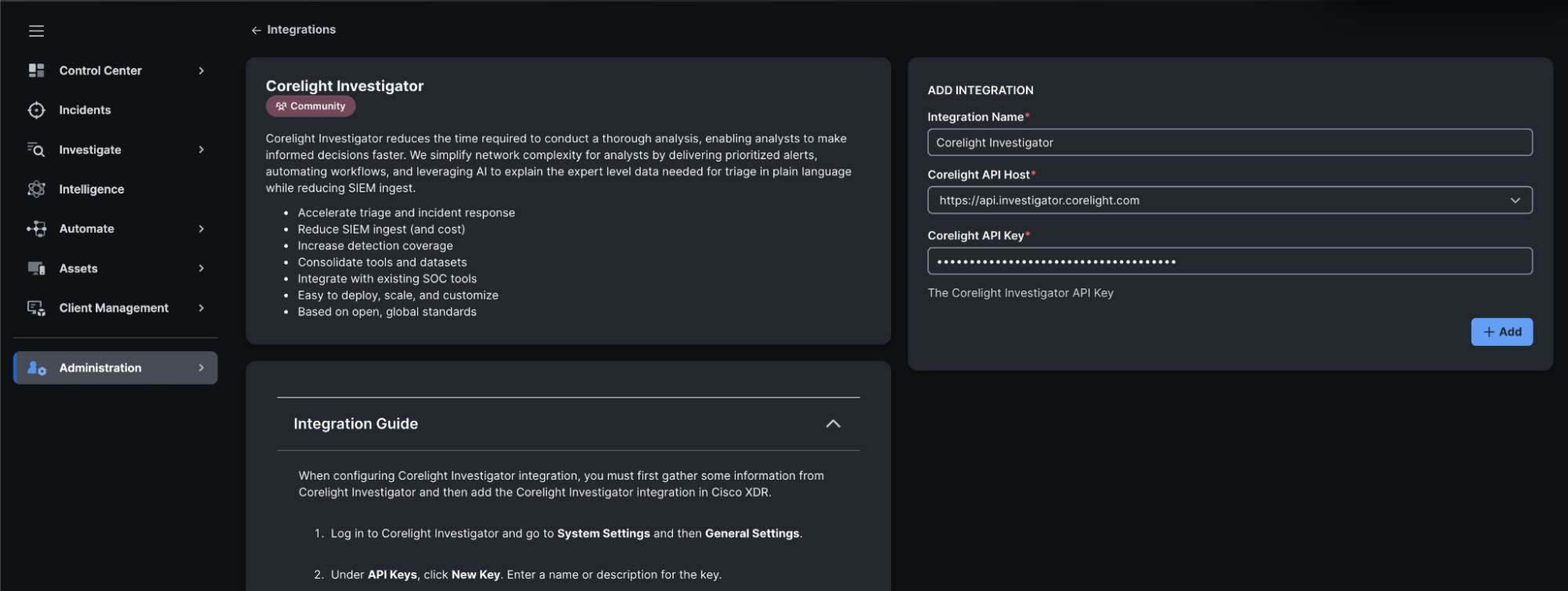The width and height of the screenshot is (1568, 591).
Task: Open the Intelligence menu item
Action: (91, 189)
